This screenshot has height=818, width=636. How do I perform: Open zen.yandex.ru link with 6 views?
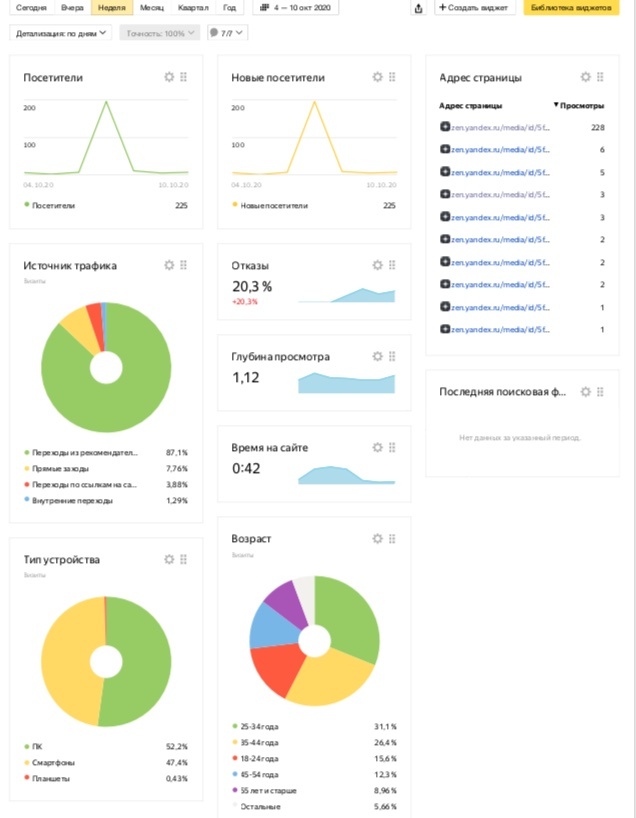500,150
